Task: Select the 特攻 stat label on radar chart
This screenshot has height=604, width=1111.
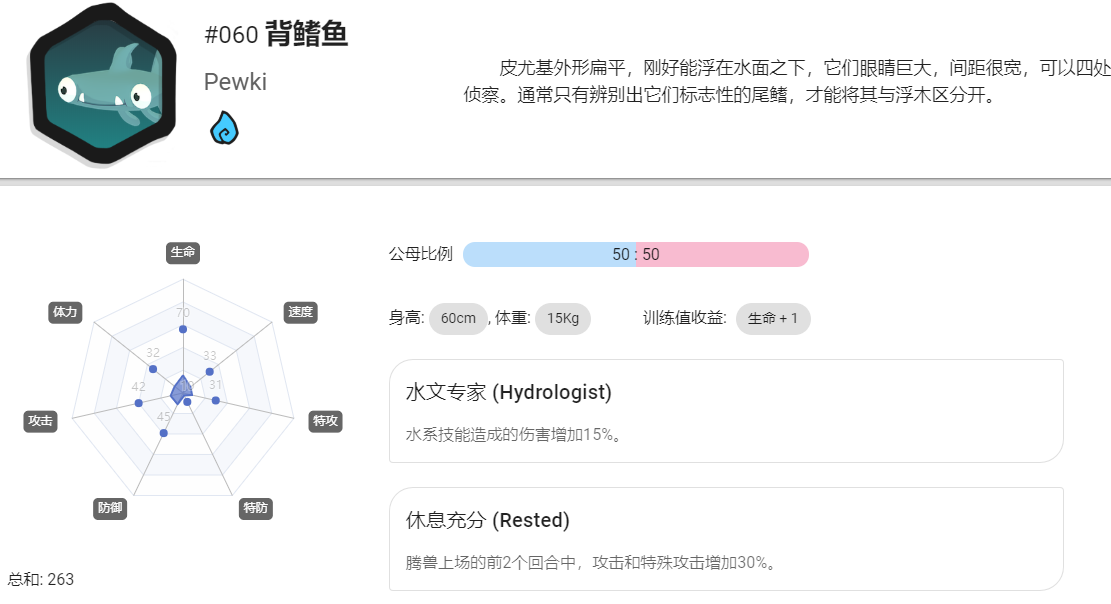Action: click(x=326, y=421)
